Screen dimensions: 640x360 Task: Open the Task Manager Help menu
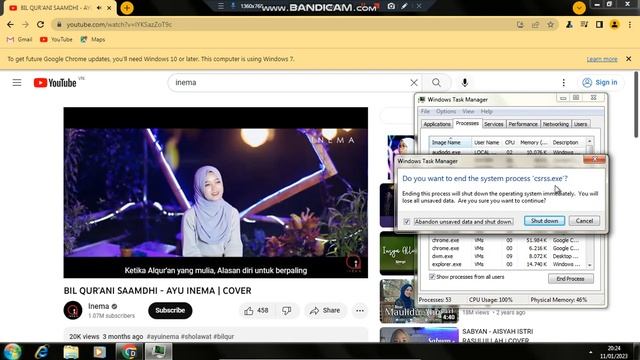[x=487, y=111]
